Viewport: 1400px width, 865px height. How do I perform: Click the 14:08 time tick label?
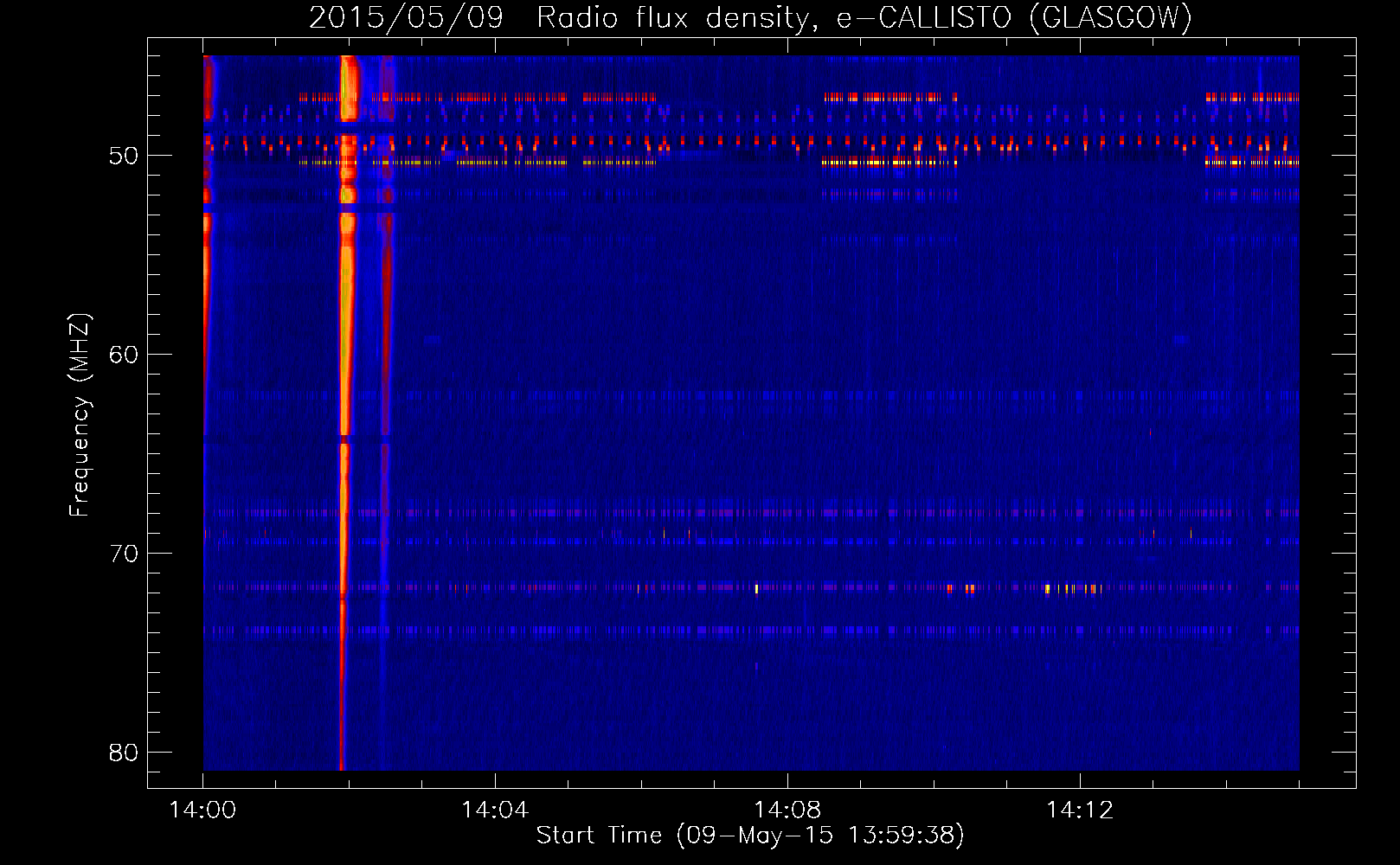pyautogui.click(x=787, y=810)
